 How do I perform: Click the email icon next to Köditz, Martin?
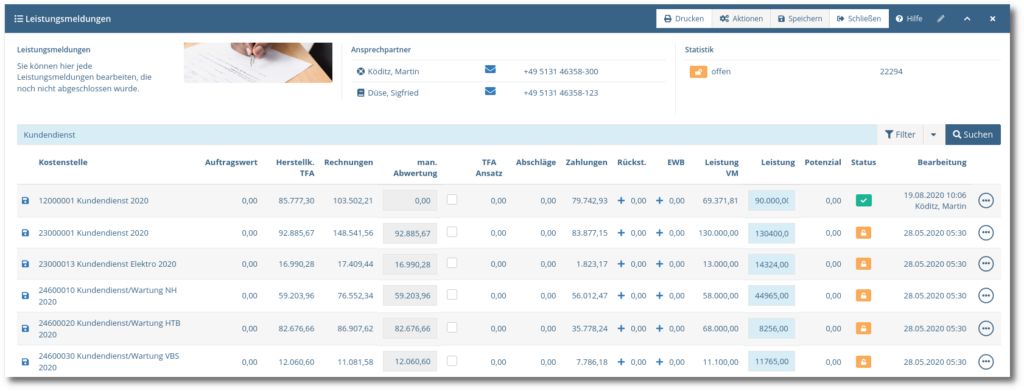(490, 70)
